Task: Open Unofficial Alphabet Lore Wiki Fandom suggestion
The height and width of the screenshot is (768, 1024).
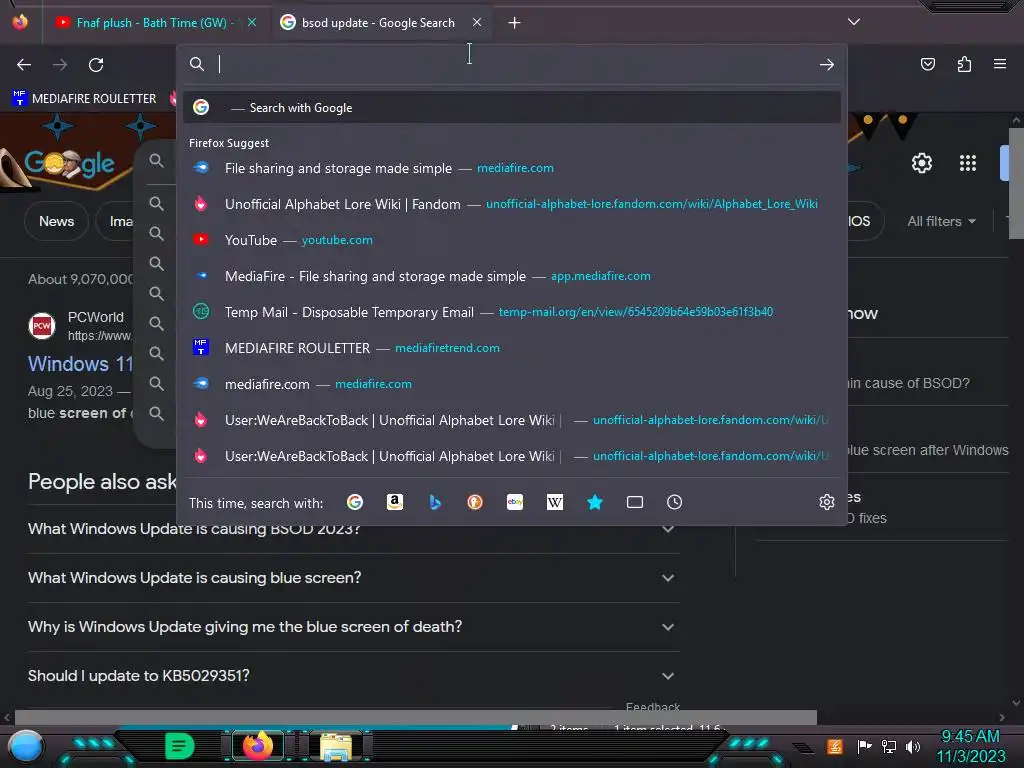Action: pos(511,204)
